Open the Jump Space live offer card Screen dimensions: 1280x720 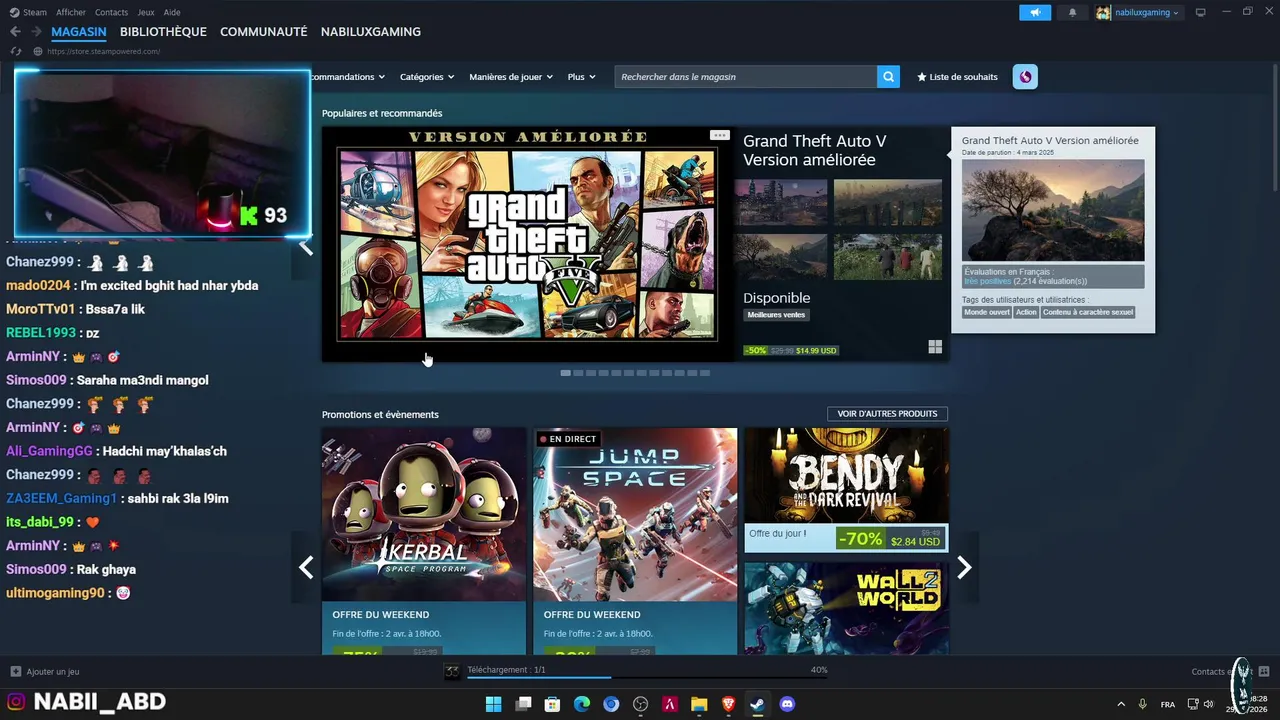pos(635,541)
